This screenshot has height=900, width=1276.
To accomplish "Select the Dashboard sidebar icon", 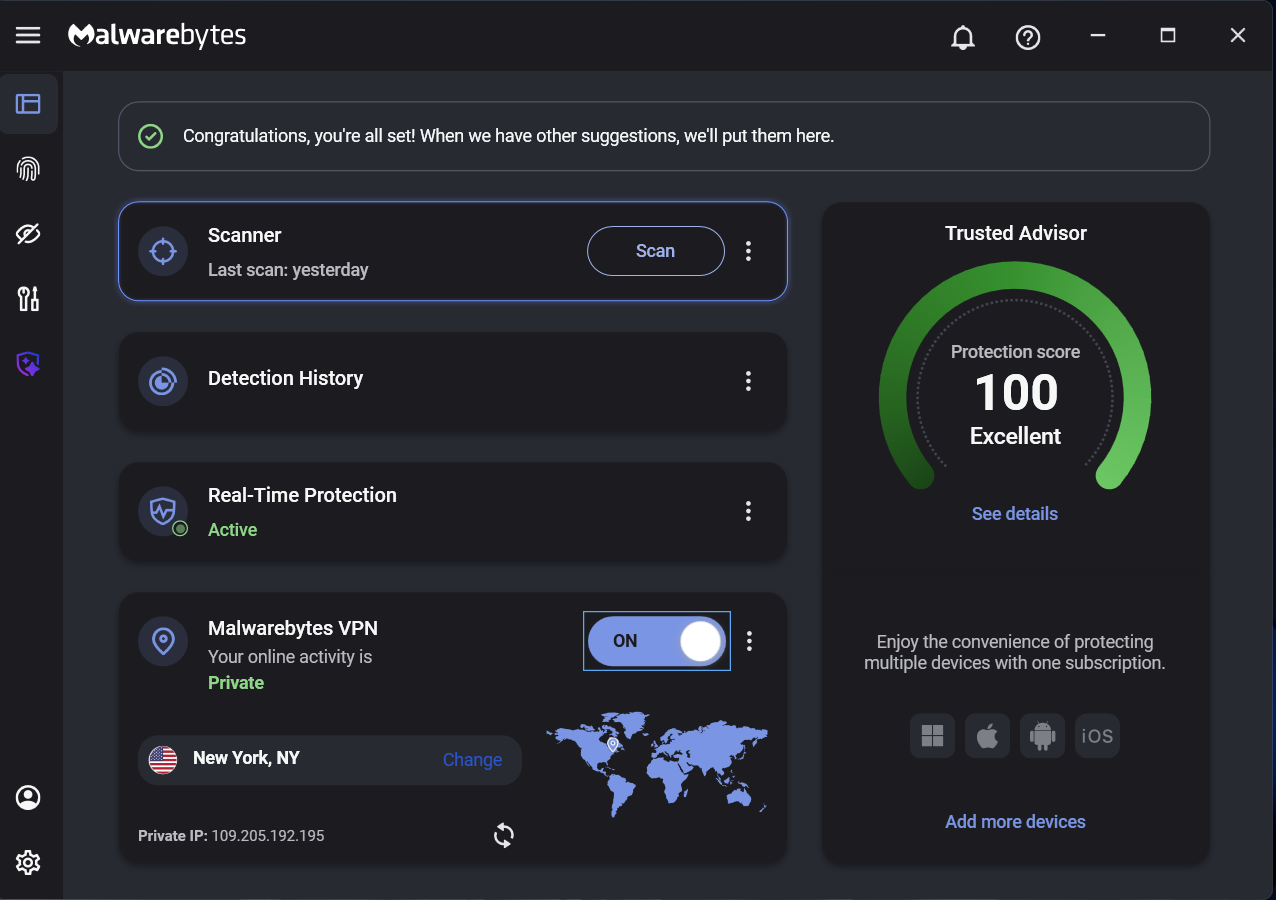I will (x=28, y=104).
